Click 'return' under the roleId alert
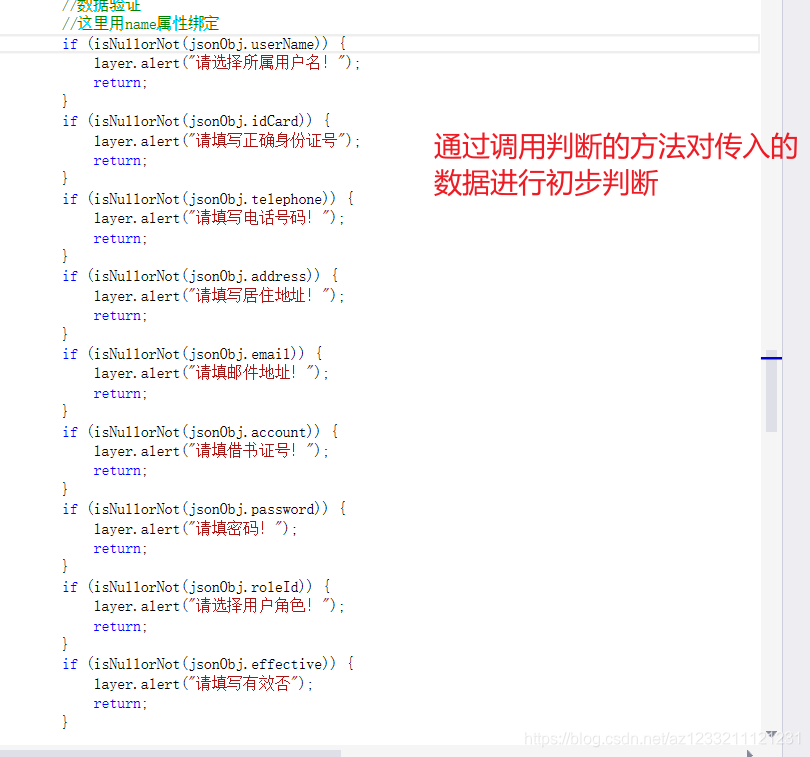Viewport: 810px width, 757px height. pos(117,627)
